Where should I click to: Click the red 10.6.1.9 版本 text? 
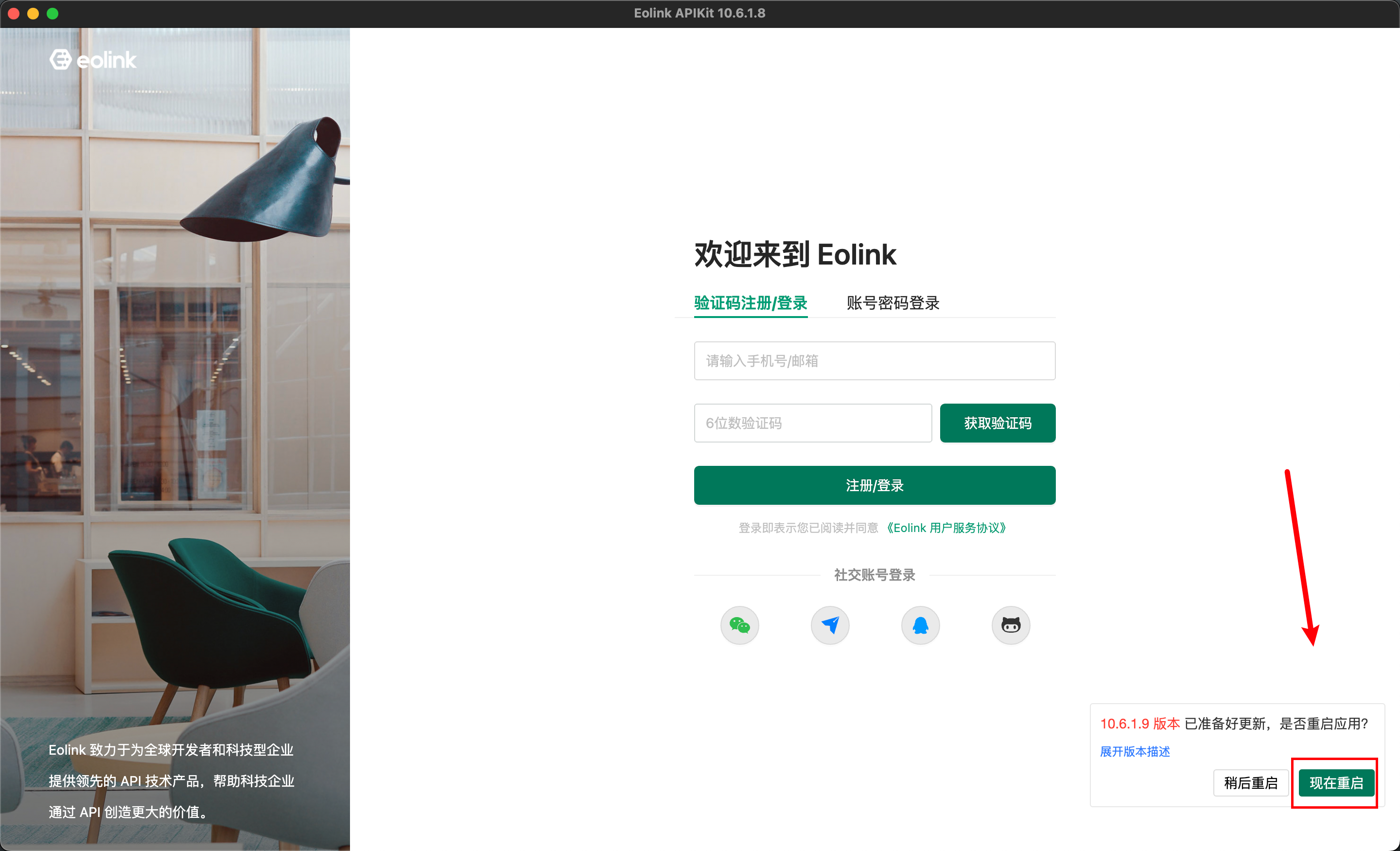(x=1140, y=724)
